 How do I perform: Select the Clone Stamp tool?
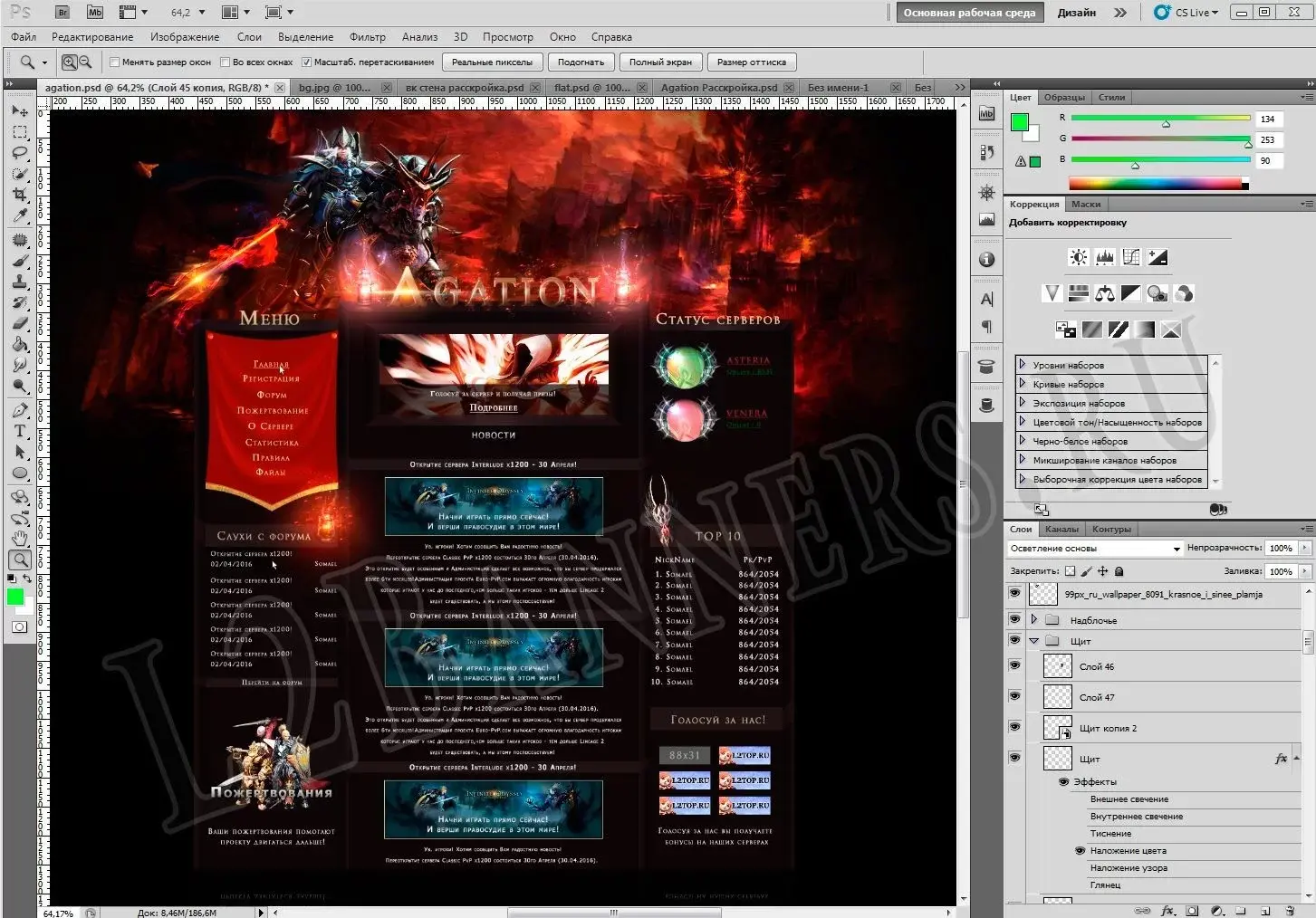[x=20, y=282]
